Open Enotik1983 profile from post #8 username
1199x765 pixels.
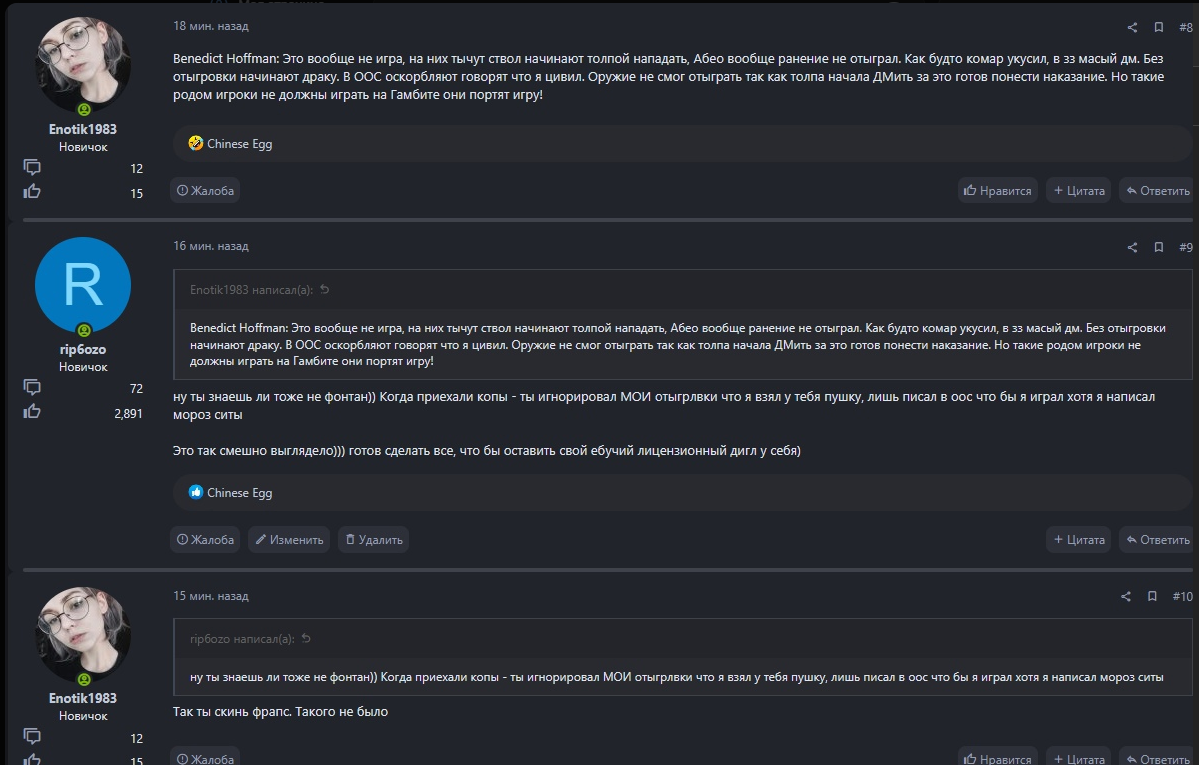tap(83, 129)
